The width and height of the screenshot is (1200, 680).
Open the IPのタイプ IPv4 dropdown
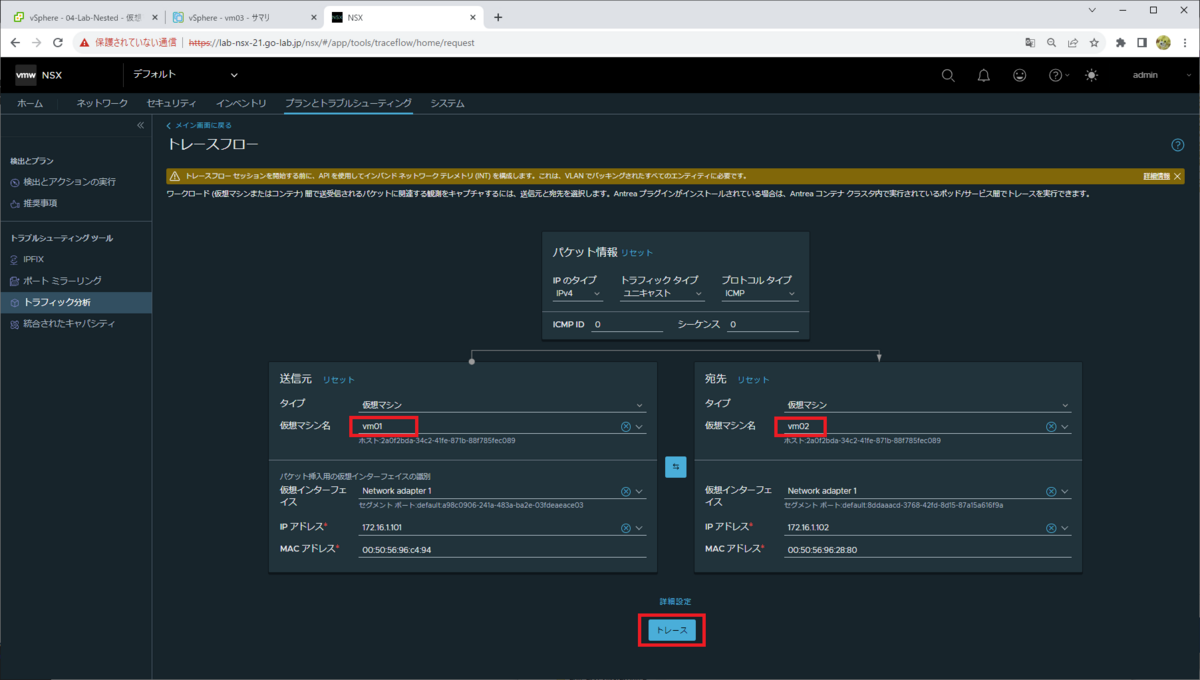(576, 293)
